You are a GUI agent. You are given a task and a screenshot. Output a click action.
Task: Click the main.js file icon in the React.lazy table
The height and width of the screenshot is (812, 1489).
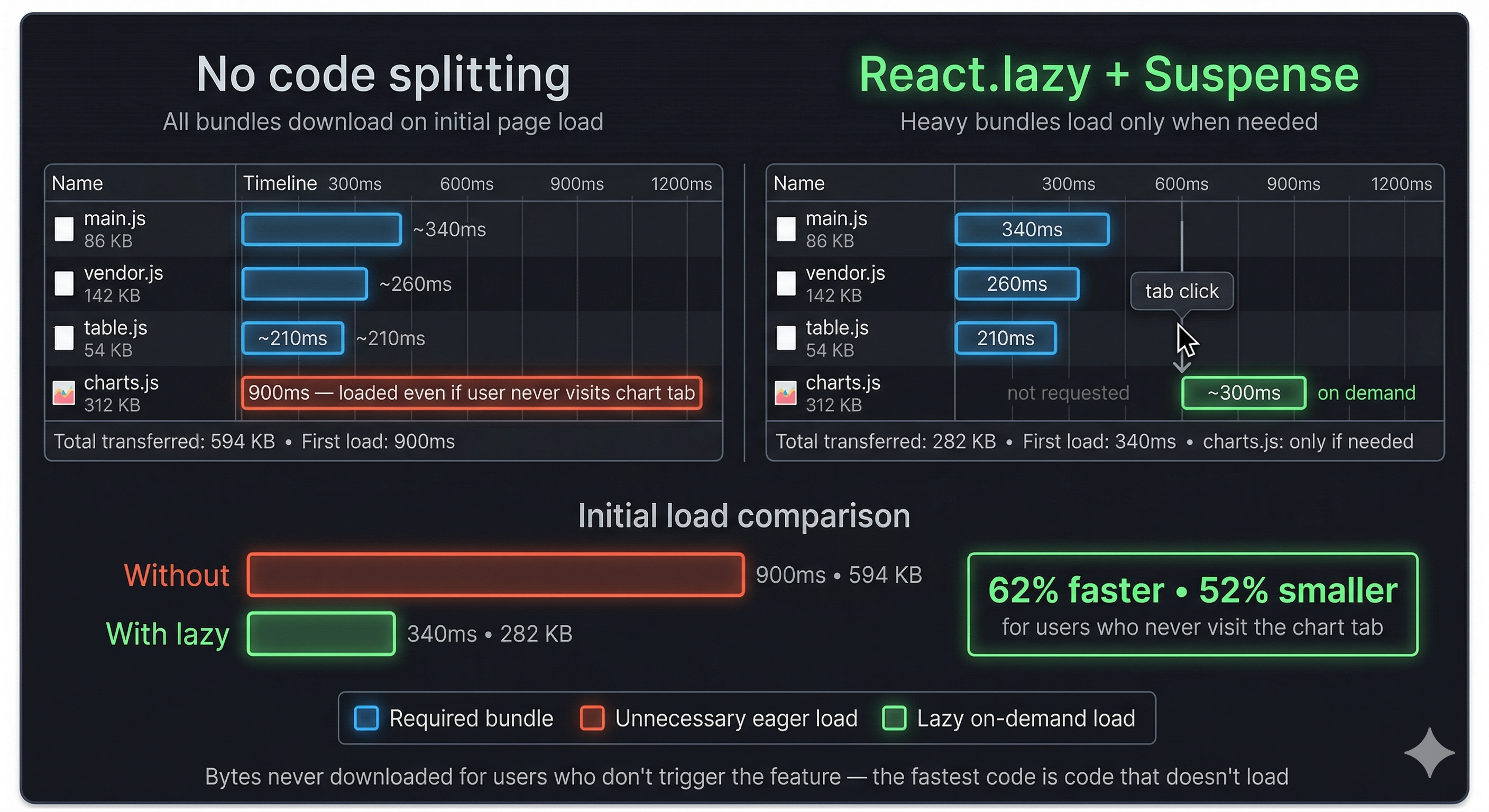coord(786,229)
